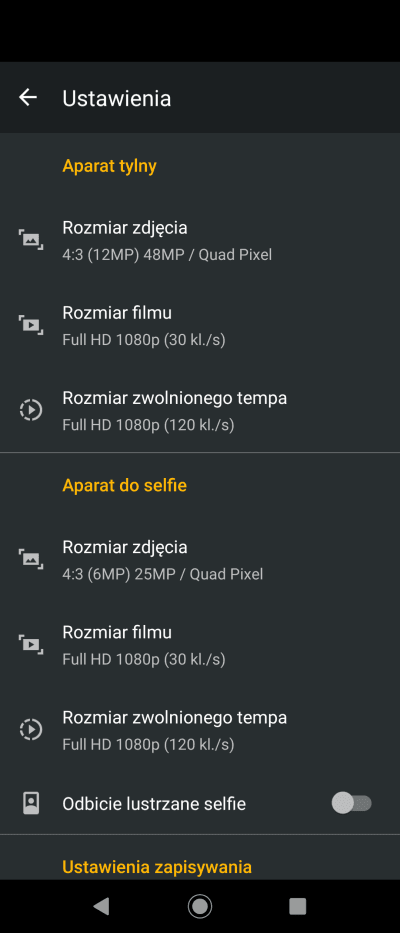Click the rear camera photo size icon
400x933 pixels.
(x=31, y=240)
